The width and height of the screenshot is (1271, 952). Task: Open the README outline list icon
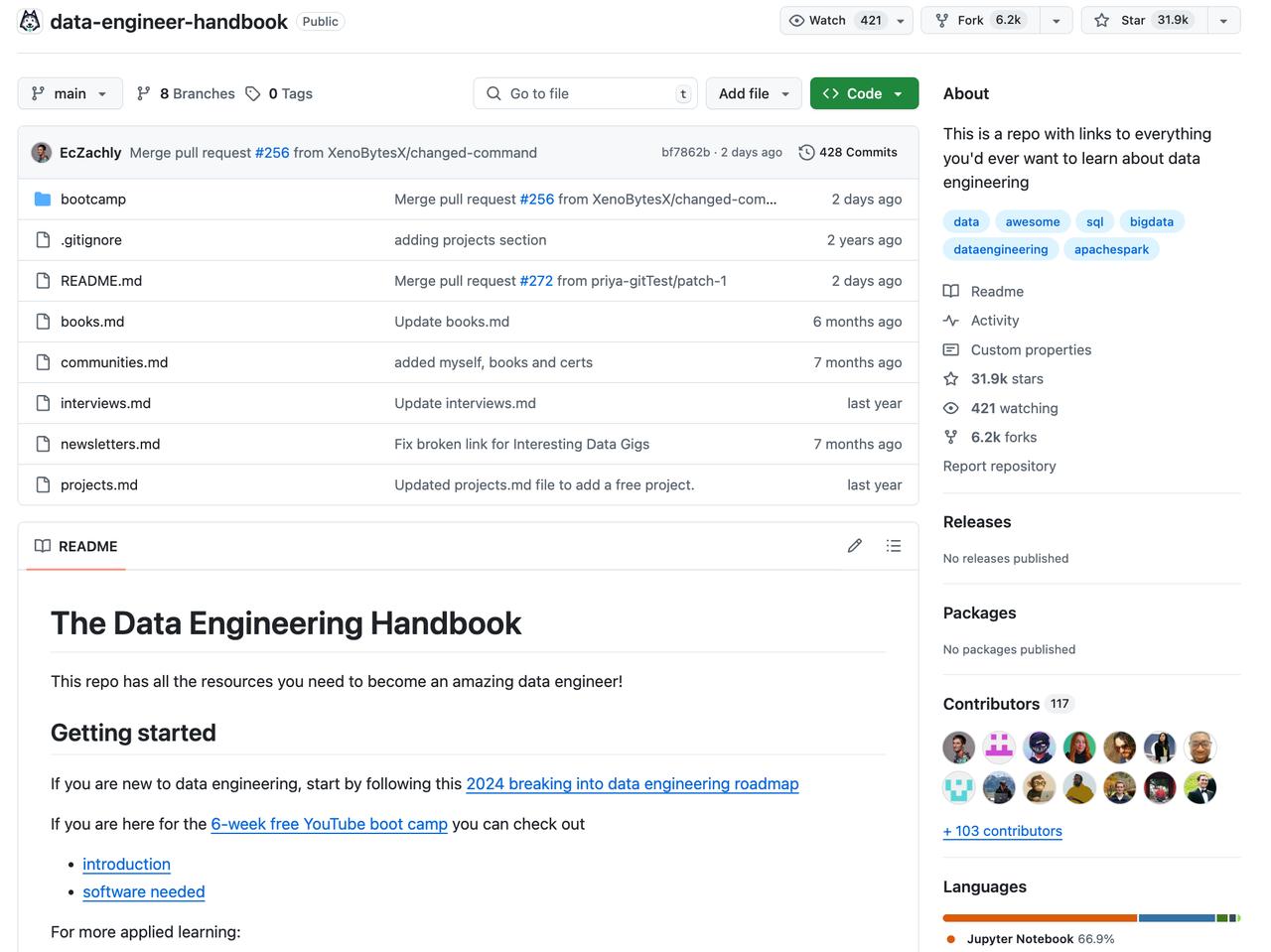[894, 546]
